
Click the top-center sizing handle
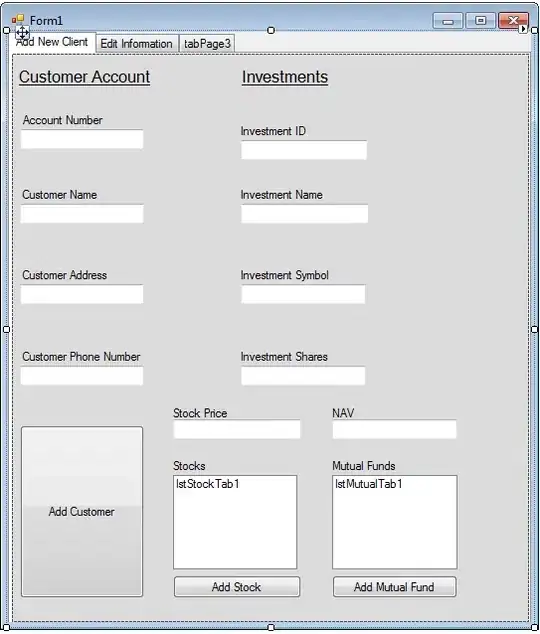271,30
